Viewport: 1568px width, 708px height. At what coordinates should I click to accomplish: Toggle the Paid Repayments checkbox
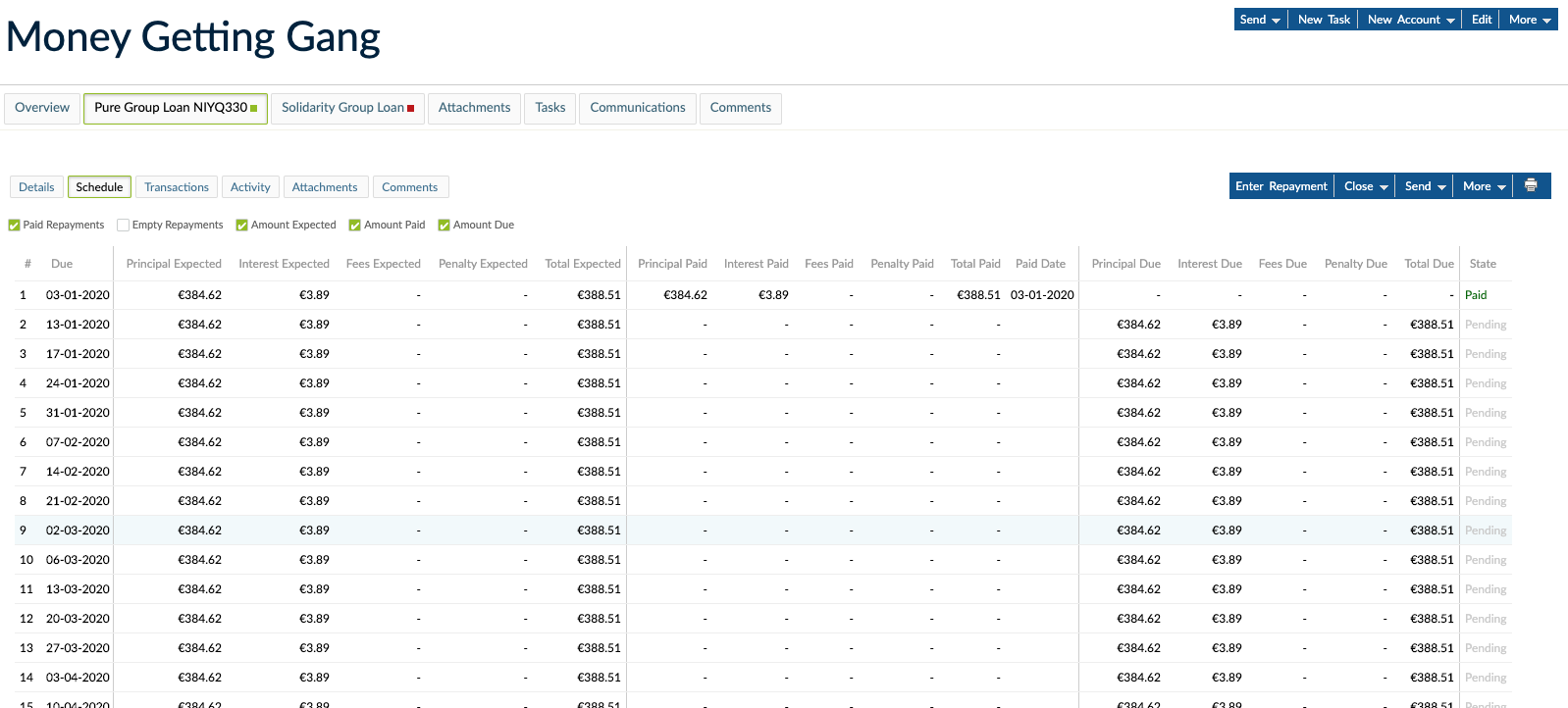click(15, 226)
